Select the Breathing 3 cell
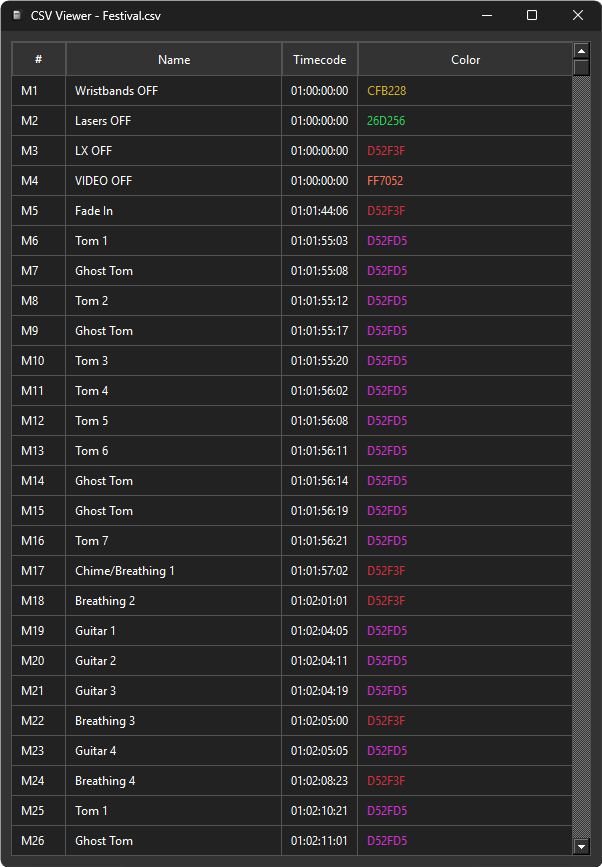Image resolution: width=602 pixels, height=867 pixels. [174, 720]
